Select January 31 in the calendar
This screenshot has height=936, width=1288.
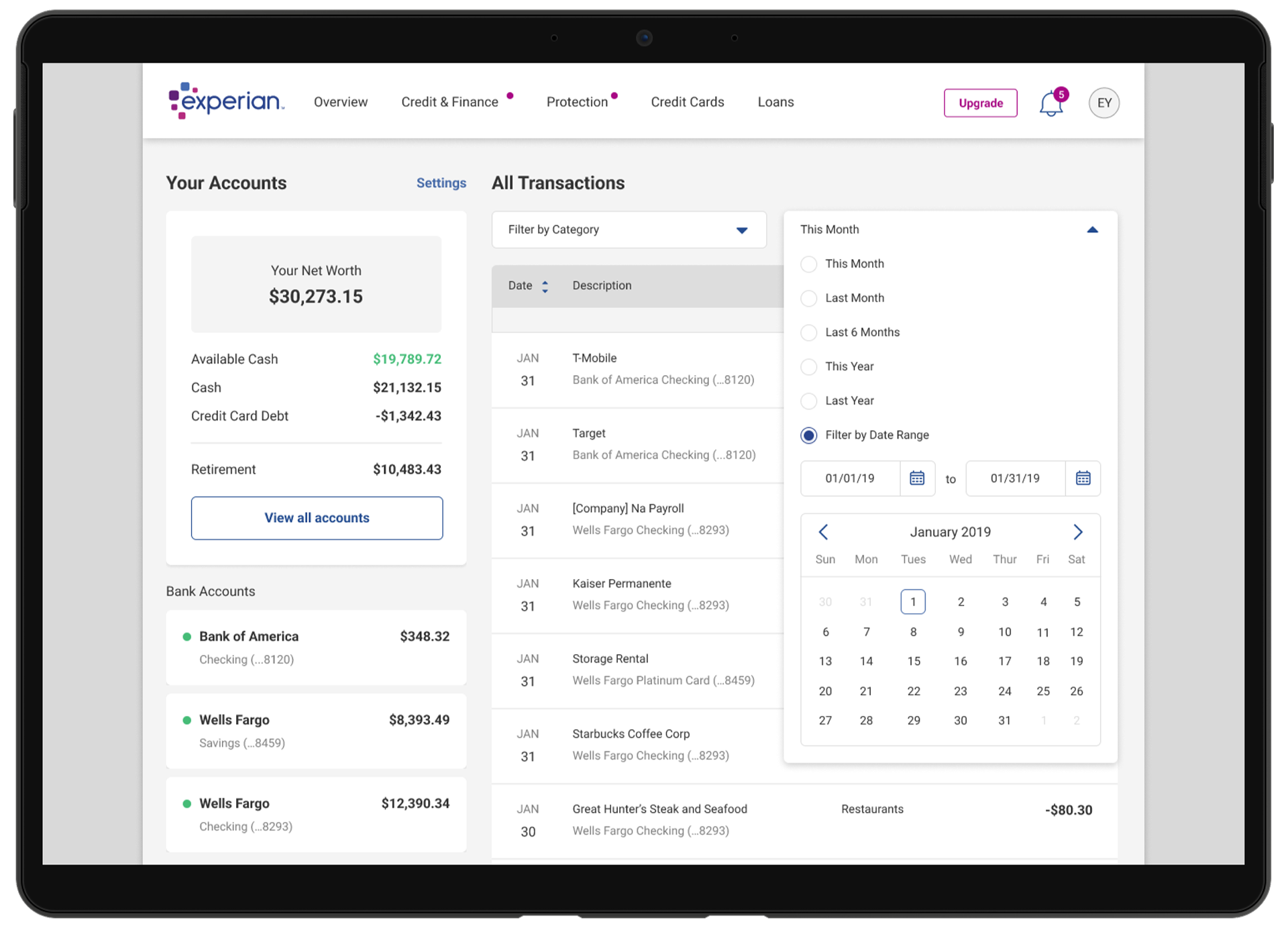click(x=1004, y=721)
